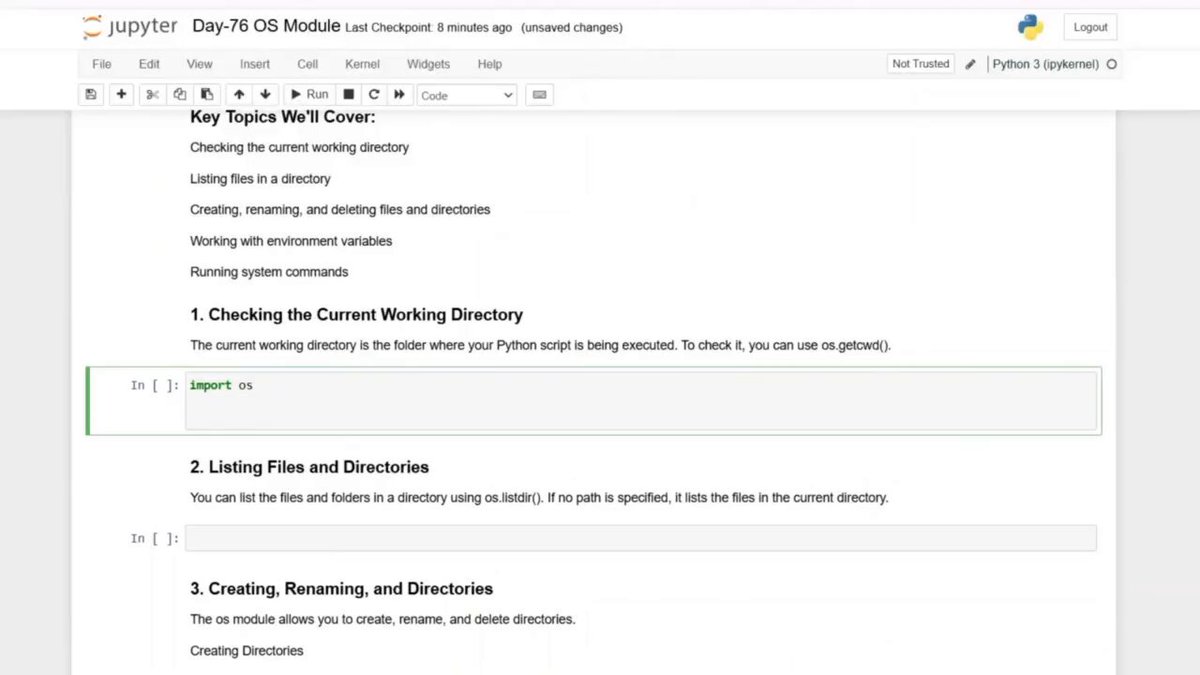Screen dimensions: 1200x675
Task: Click the '(unsaved changes)' status text
Action: tap(572, 28)
